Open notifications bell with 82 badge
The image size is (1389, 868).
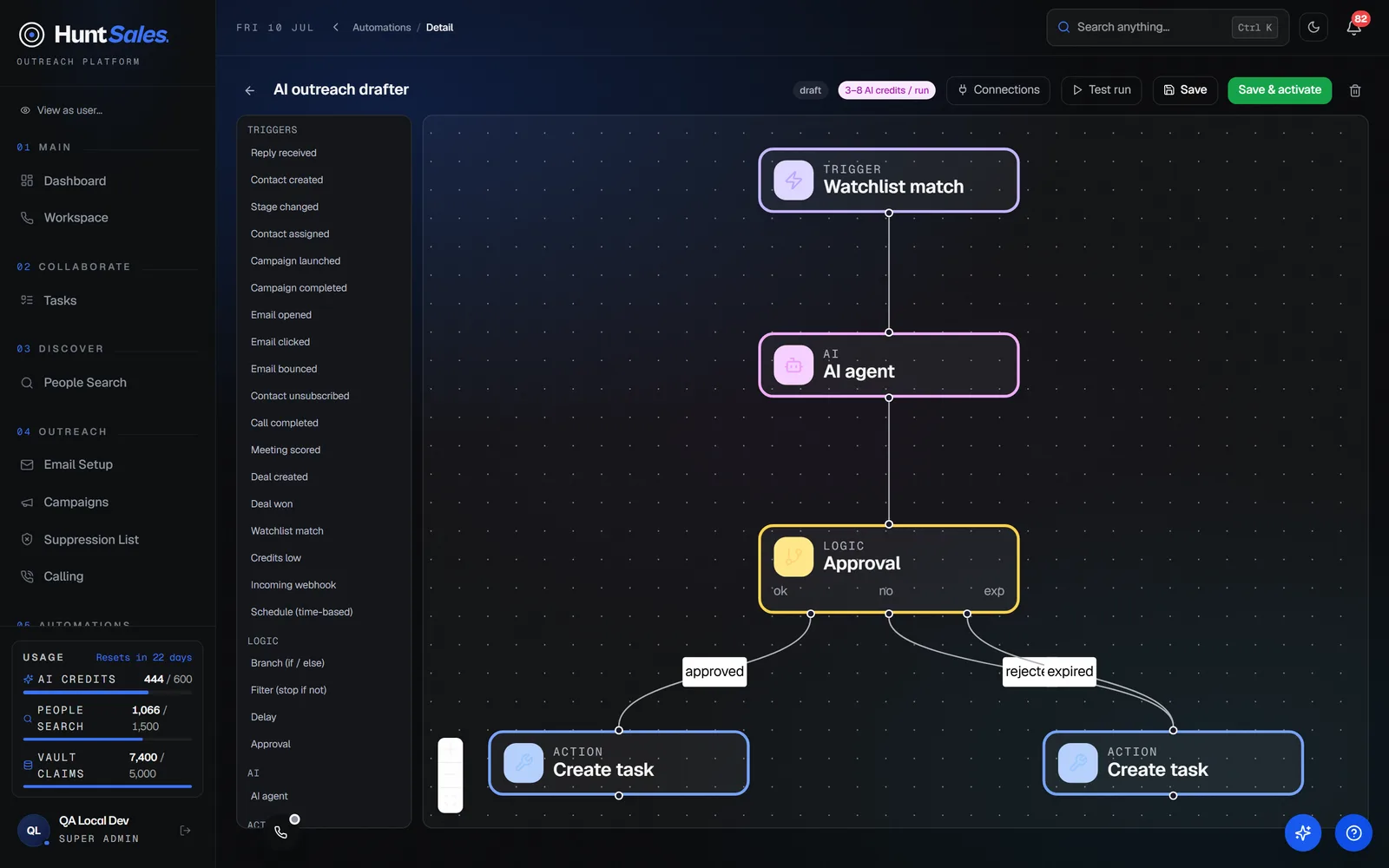1353,27
